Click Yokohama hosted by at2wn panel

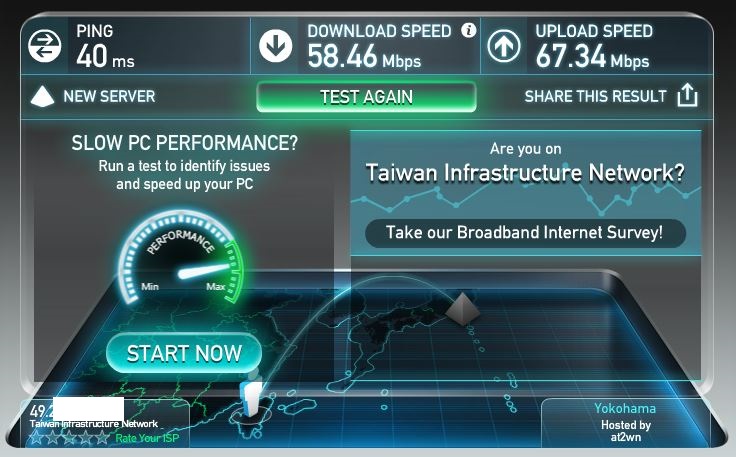click(x=625, y=422)
